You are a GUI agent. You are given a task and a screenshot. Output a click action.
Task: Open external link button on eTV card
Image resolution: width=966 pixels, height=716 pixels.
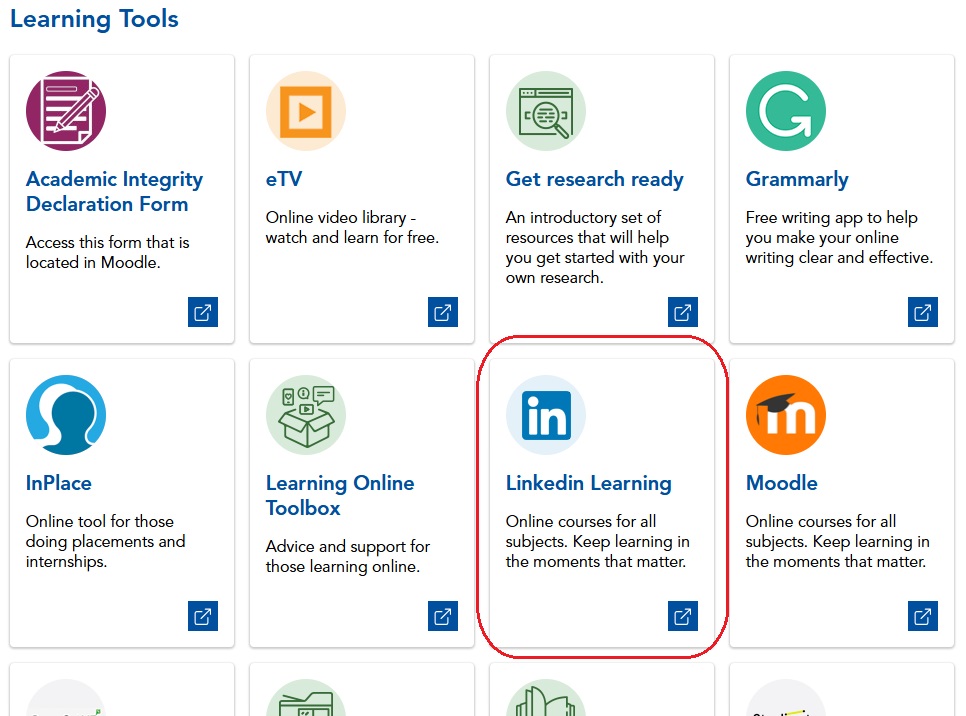[x=443, y=312]
